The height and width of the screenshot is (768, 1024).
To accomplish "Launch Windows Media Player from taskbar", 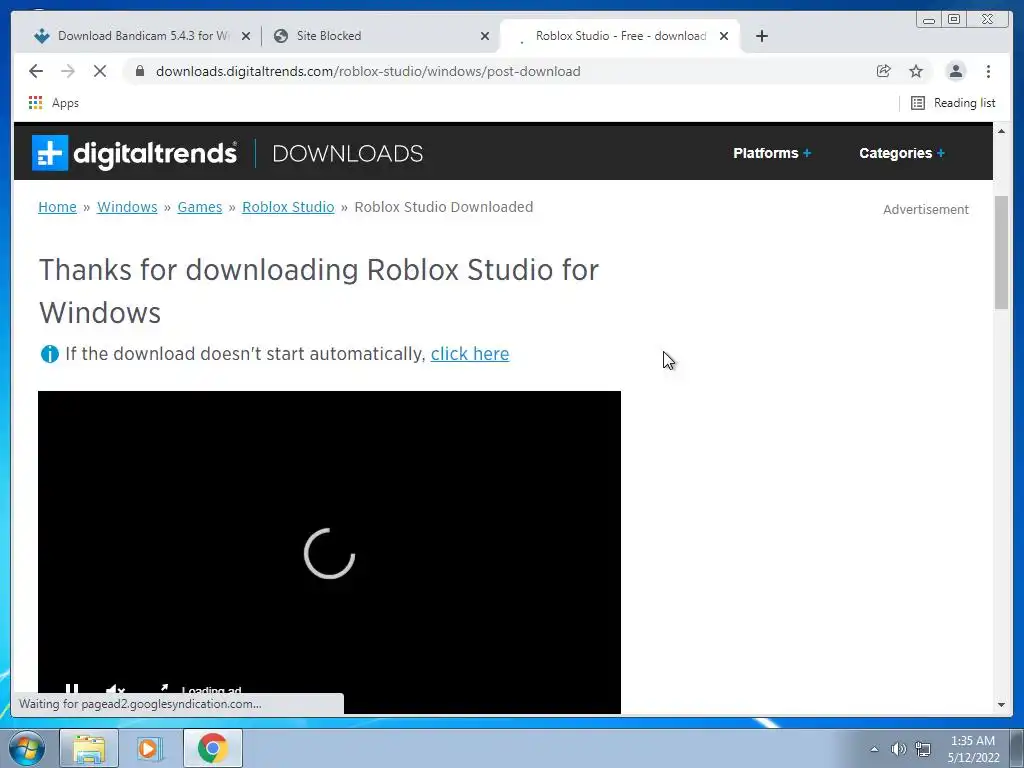I will pyautogui.click(x=150, y=748).
